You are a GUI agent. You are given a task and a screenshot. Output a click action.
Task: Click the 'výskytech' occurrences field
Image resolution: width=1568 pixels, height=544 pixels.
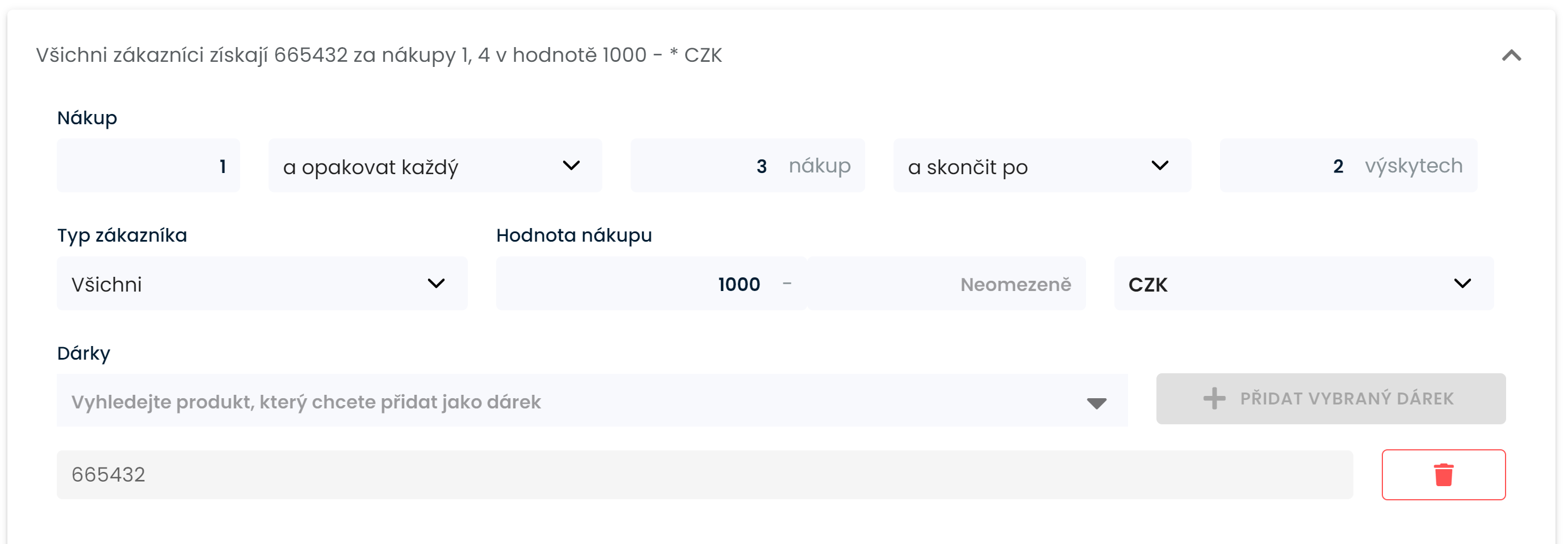click(x=1348, y=166)
